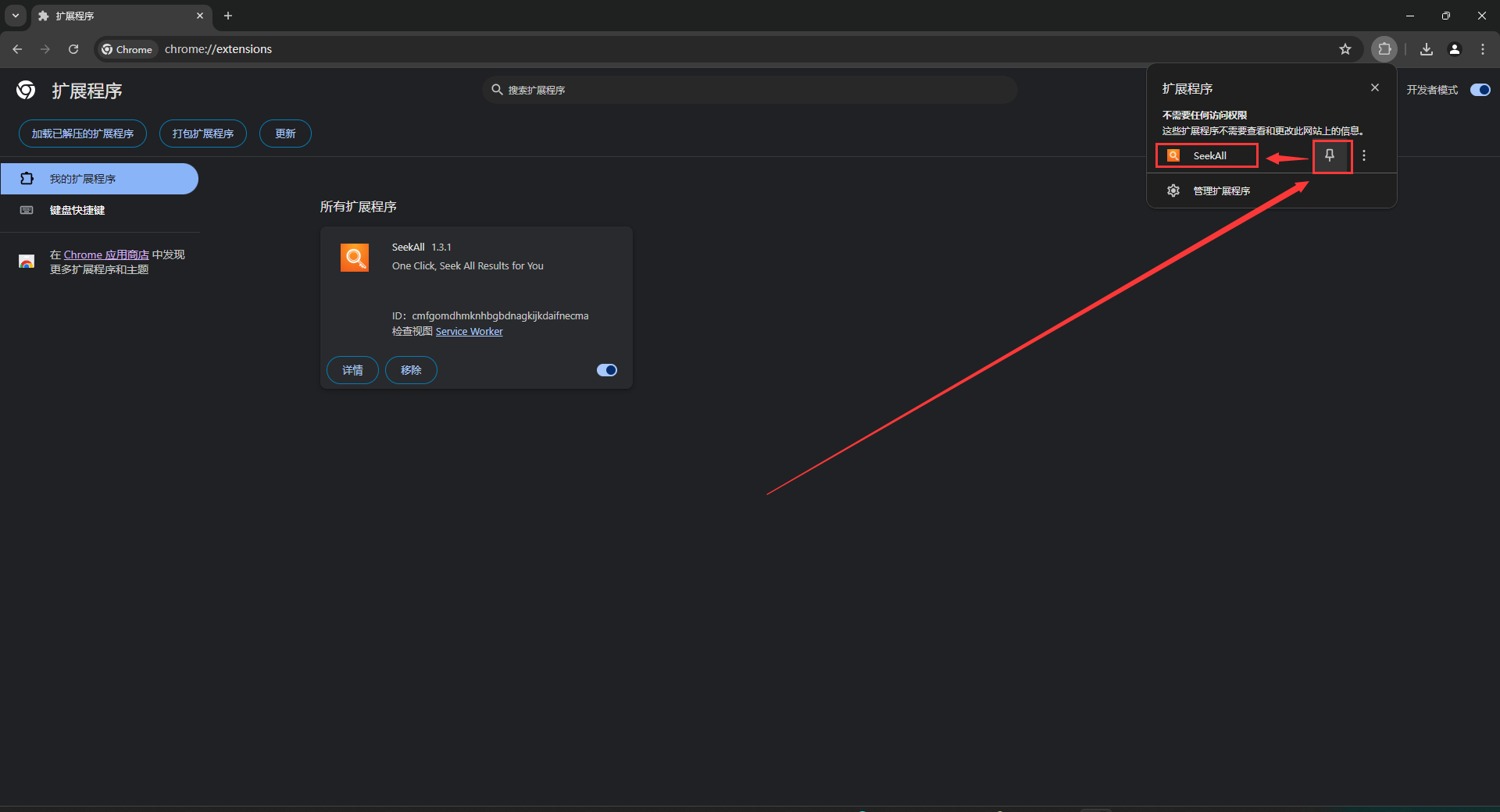This screenshot has height=812, width=1500.
Task: Reload the page with refresh icon
Action: (73, 49)
